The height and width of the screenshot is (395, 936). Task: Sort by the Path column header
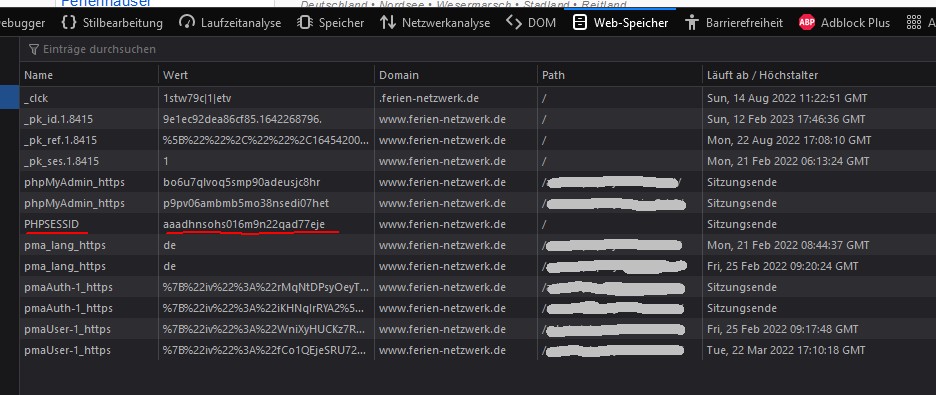[x=620, y=75]
